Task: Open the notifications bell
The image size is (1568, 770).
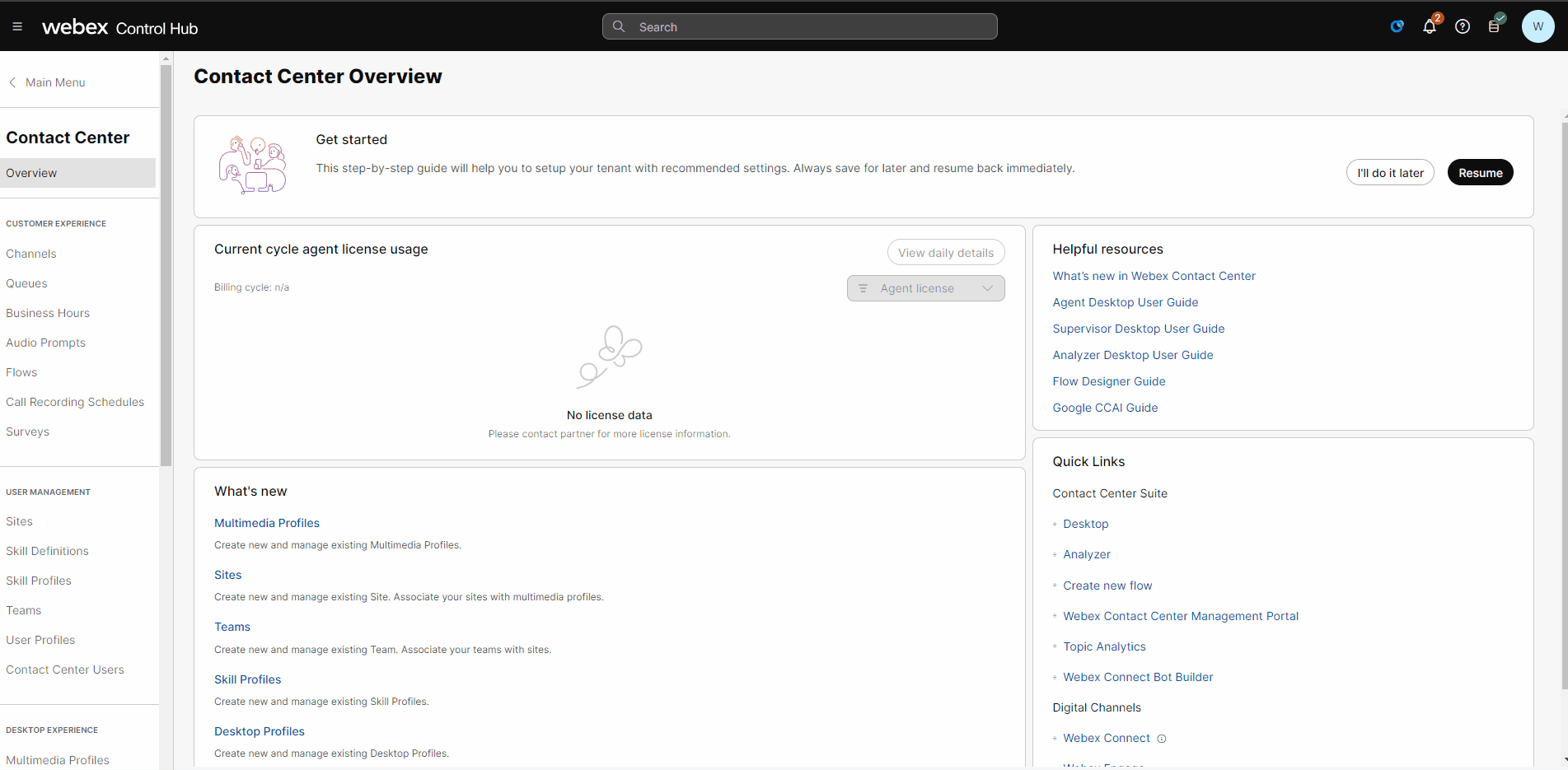Action: click(x=1430, y=26)
